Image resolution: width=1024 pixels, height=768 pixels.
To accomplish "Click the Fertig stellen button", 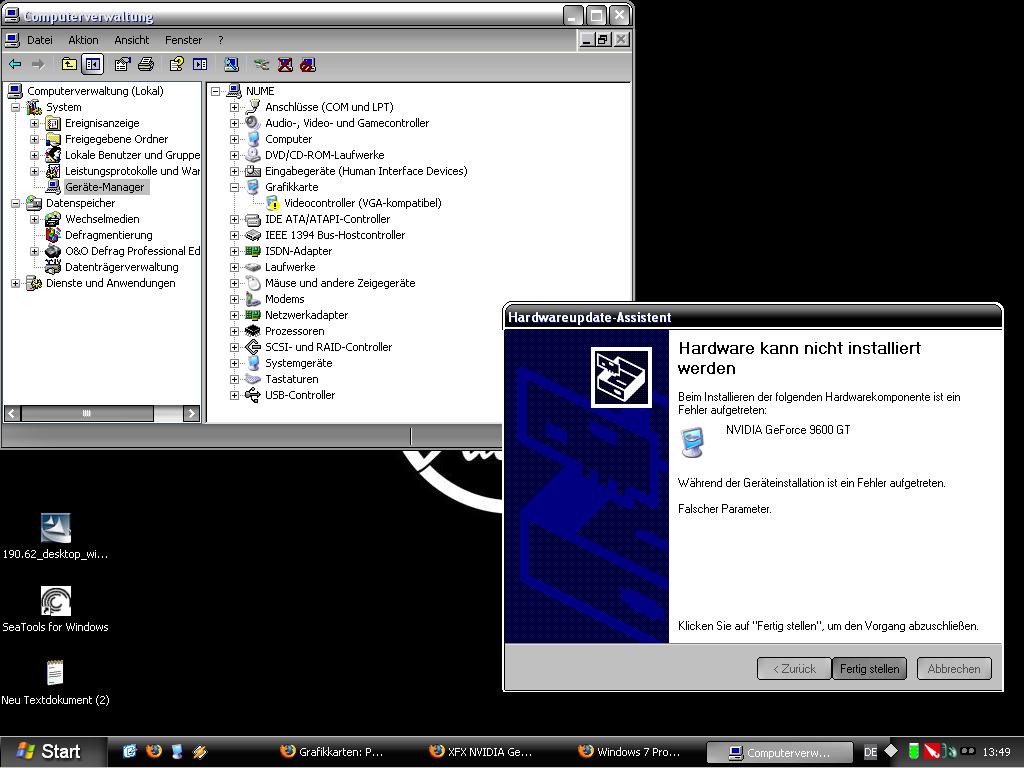I will pos(869,669).
